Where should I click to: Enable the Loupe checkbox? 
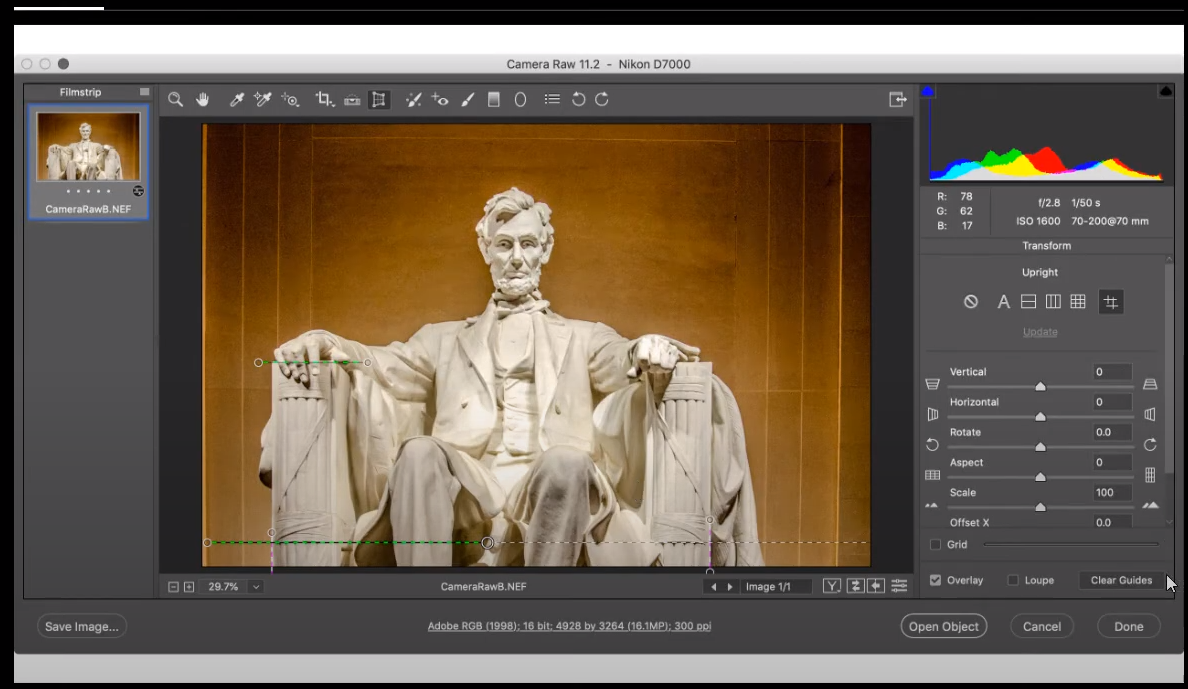pyautogui.click(x=1015, y=580)
